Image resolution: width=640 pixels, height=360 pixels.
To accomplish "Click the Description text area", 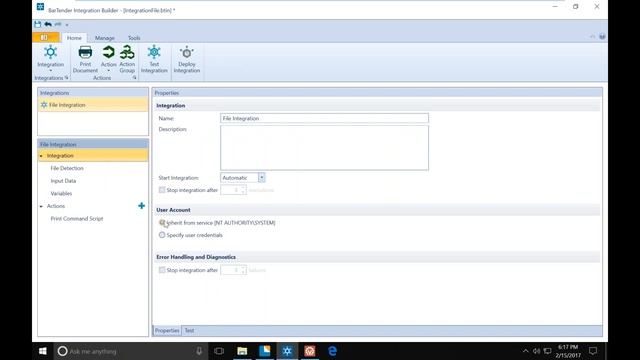I will point(324,148).
